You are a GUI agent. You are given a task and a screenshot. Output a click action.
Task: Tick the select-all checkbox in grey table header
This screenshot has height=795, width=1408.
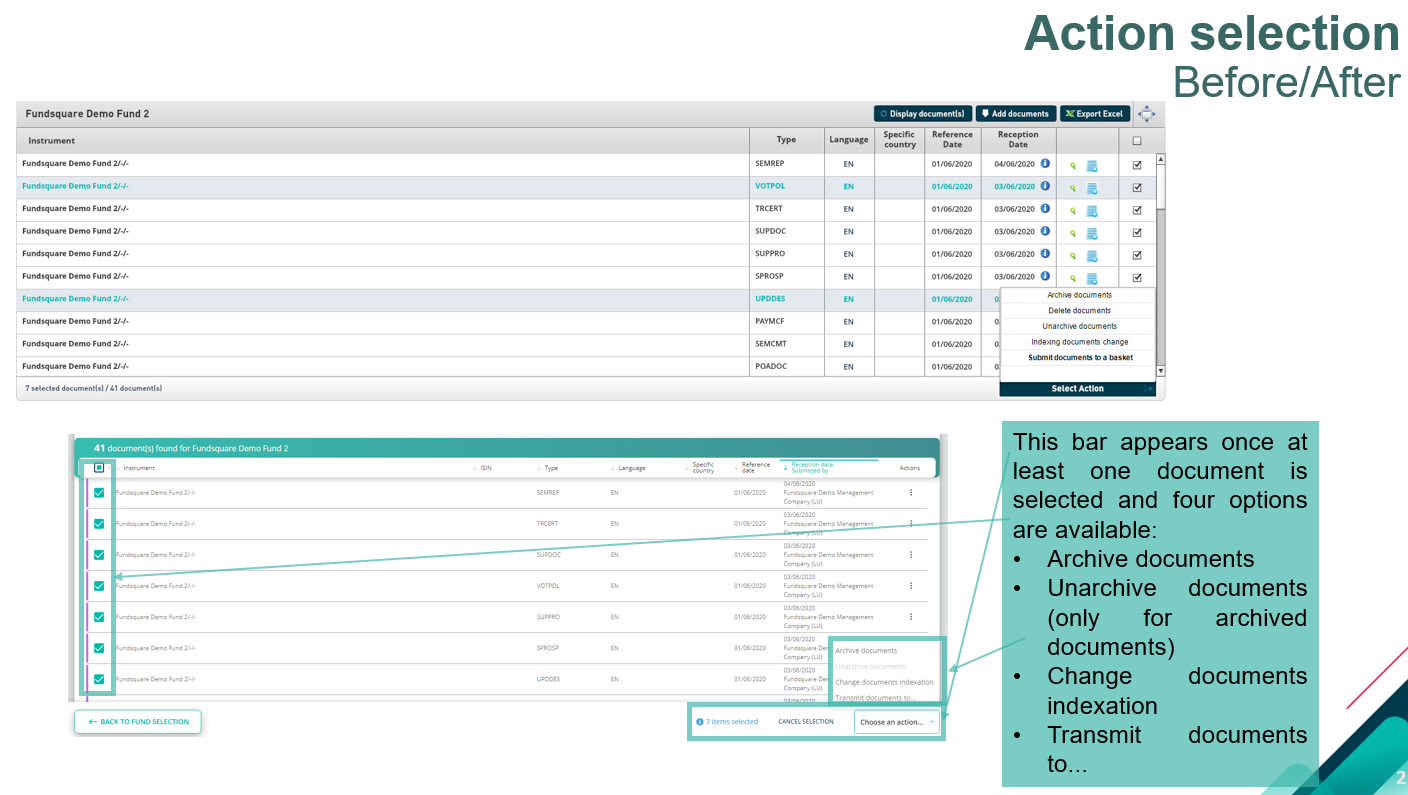1137,141
